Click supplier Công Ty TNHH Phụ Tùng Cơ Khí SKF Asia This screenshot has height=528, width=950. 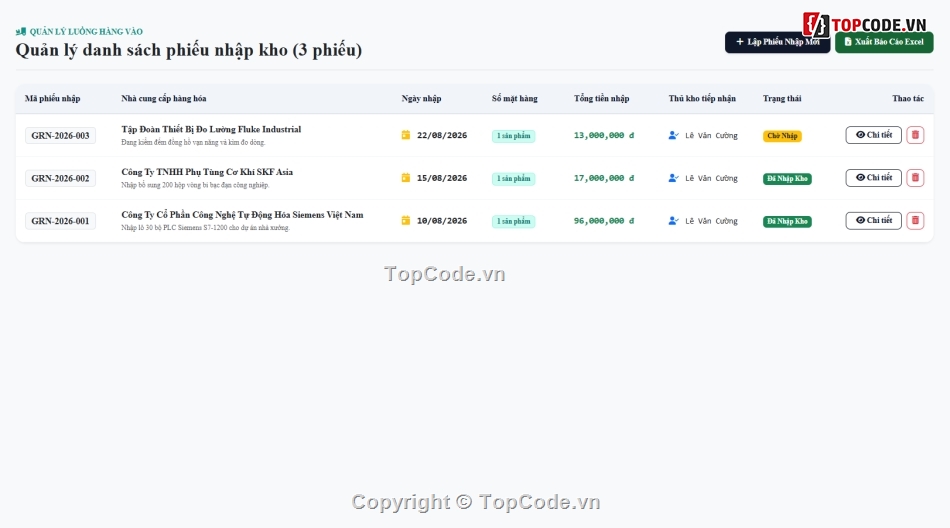[x=207, y=172]
